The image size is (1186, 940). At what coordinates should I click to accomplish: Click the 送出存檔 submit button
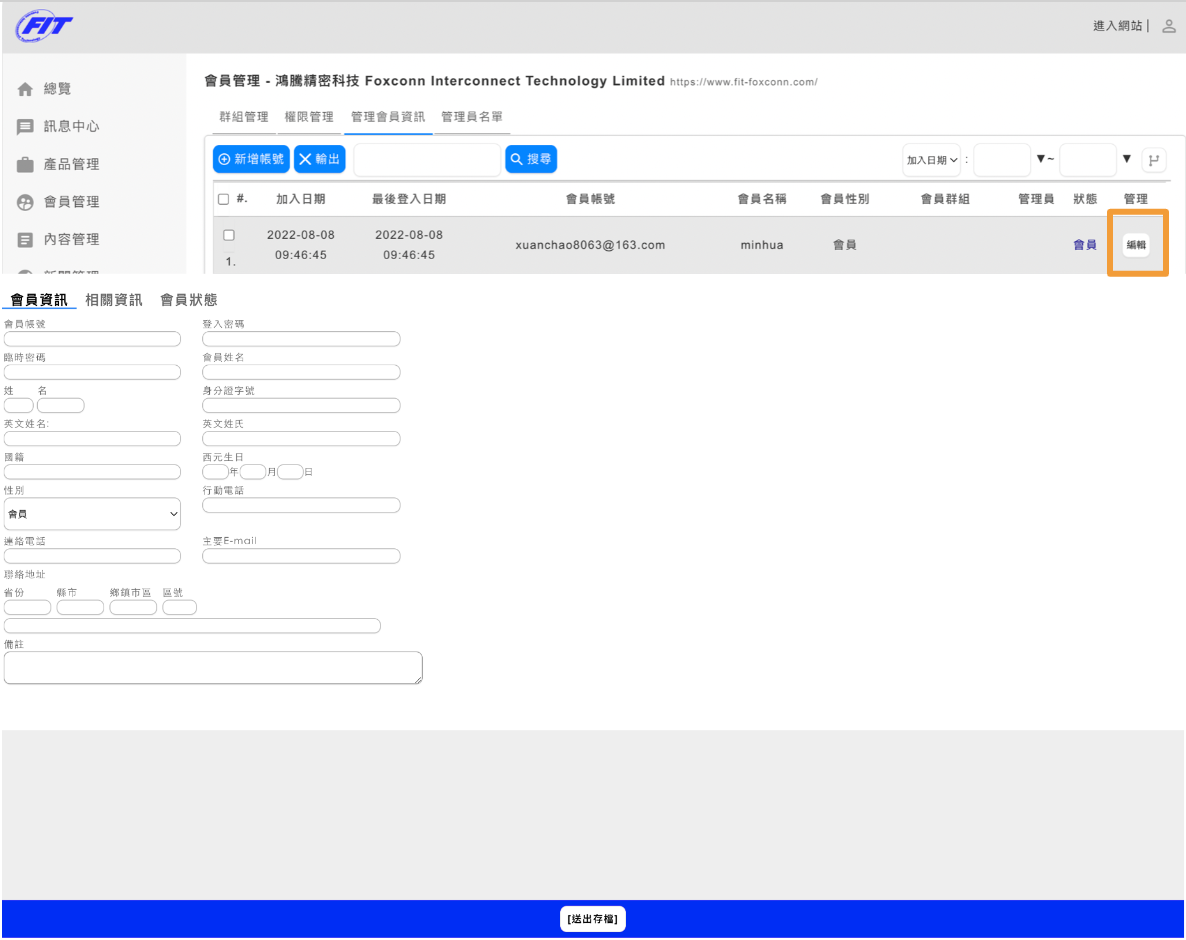click(x=593, y=920)
